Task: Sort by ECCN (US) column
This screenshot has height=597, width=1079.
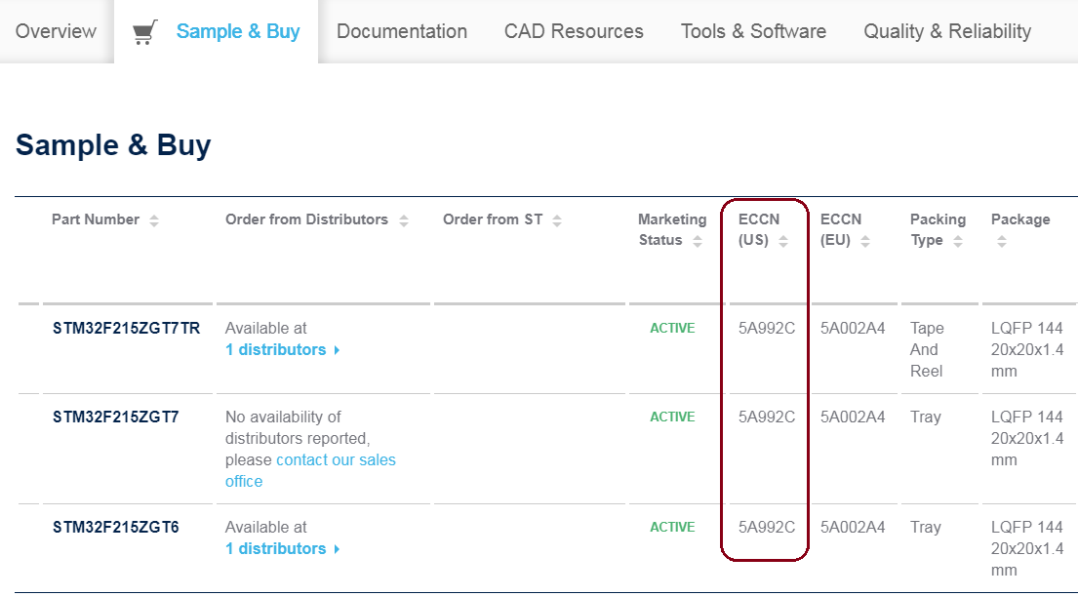Action: (783, 241)
